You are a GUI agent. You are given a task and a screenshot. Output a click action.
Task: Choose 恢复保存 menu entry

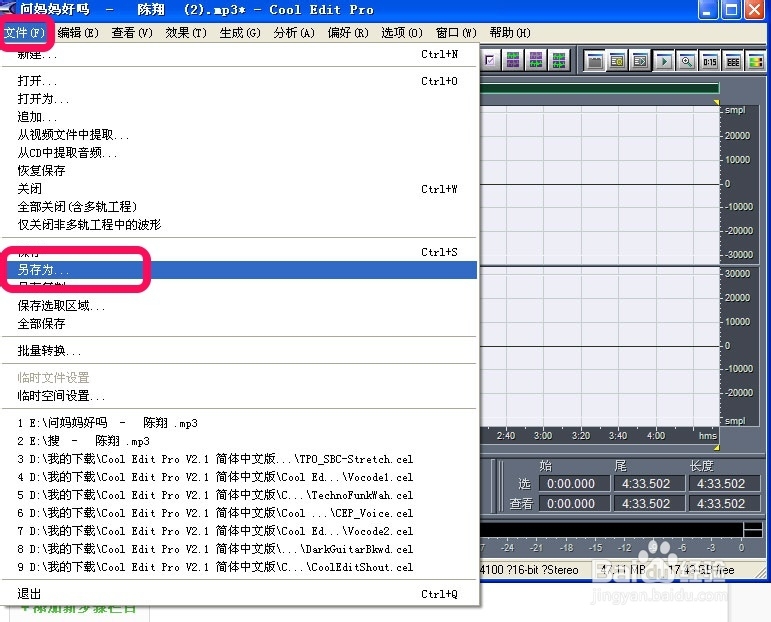(239, 171)
